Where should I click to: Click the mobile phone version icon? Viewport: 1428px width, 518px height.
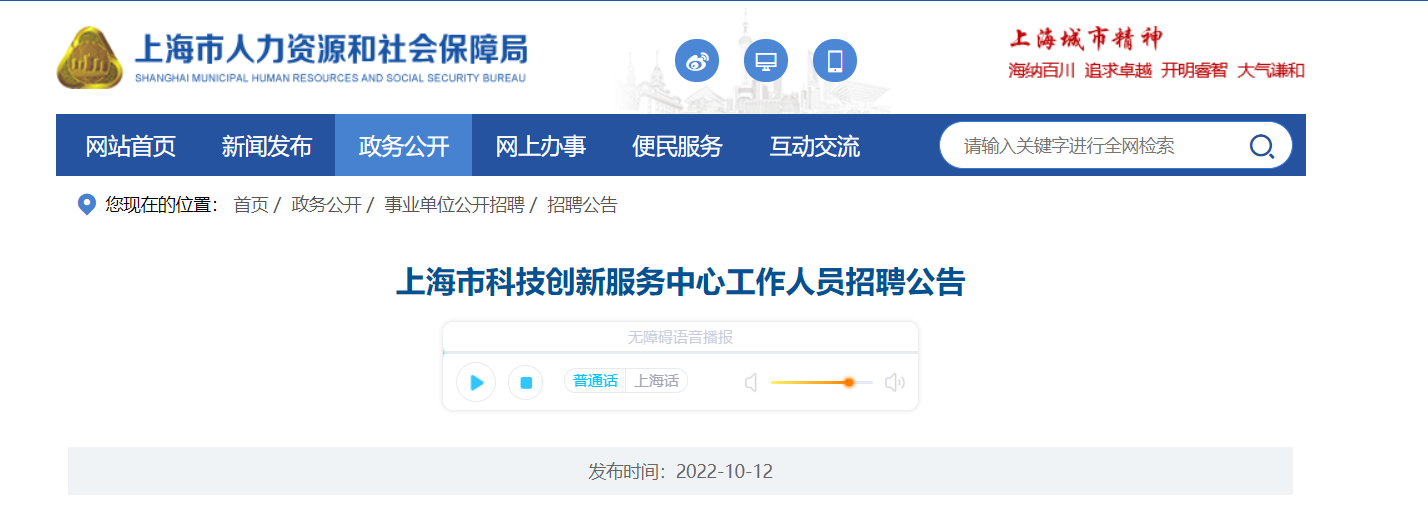click(x=835, y=61)
